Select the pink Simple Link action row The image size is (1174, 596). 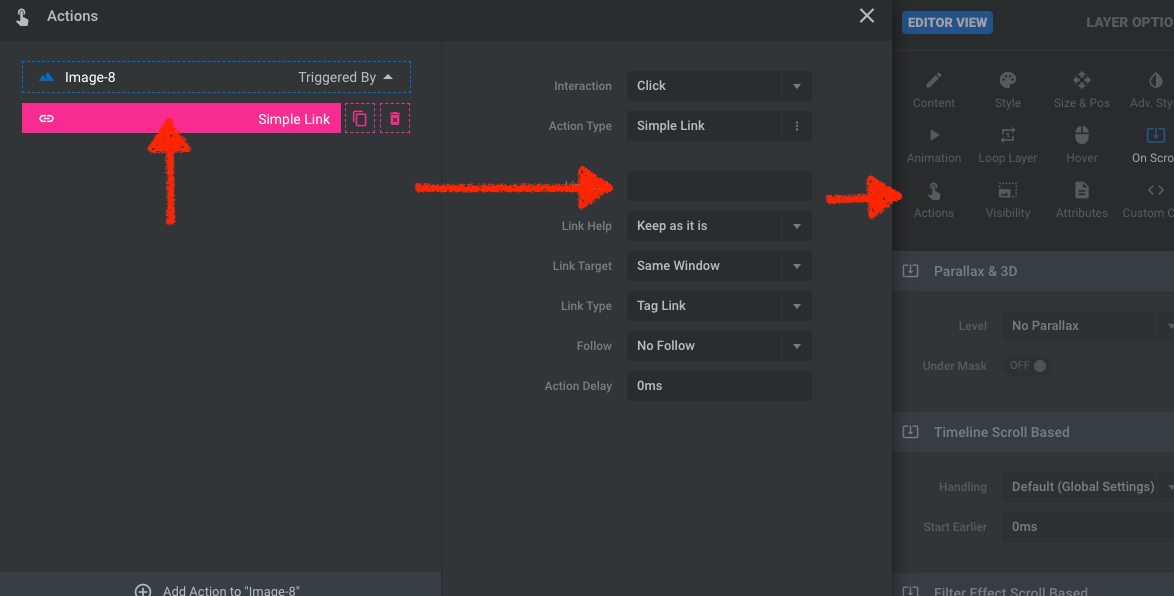click(x=181, y=118)
